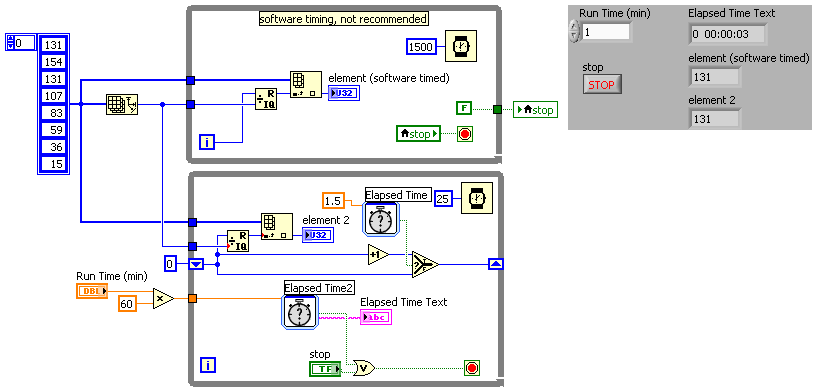Click the Index Array node in software timed loop
The image size is (817, 392).
306,85
